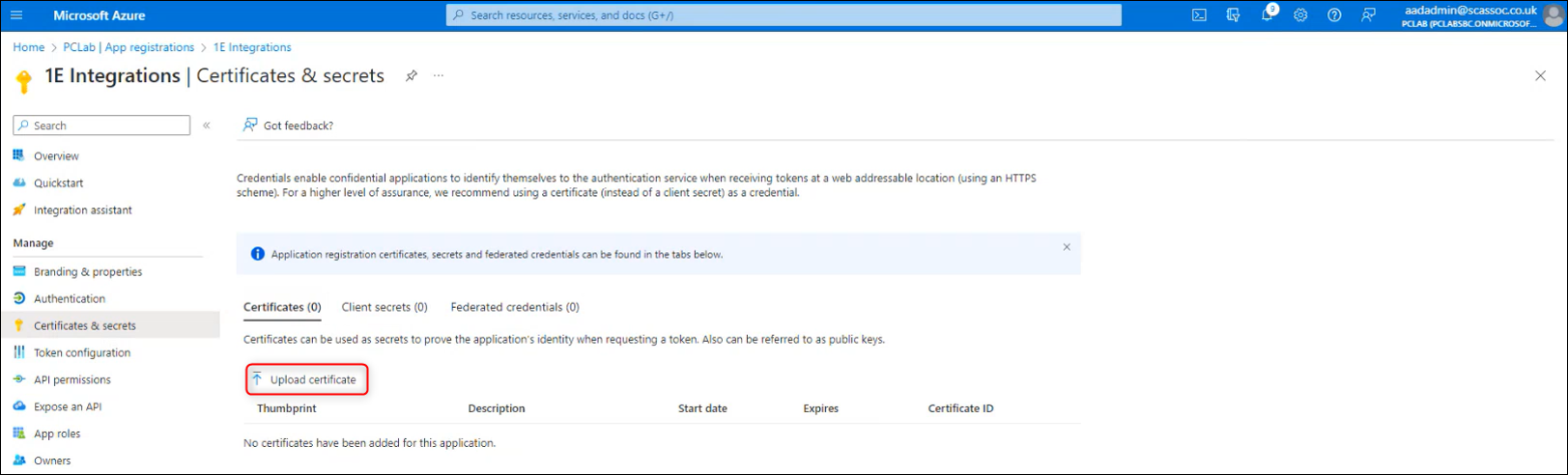Open the notifications bell
This screenshot has width=1568, height=475.
tap(1267, 15)
